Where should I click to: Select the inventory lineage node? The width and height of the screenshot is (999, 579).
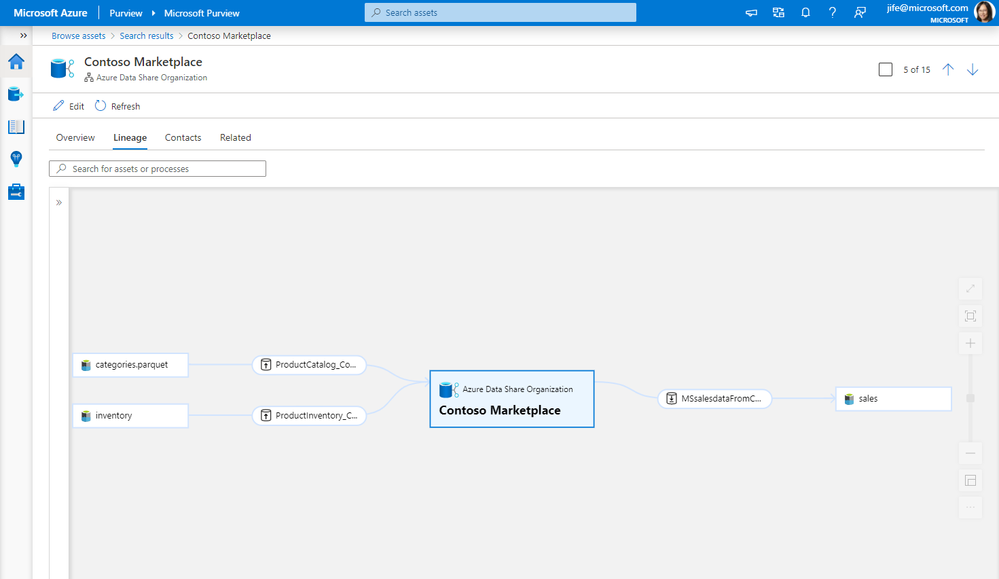coord(131,415)
